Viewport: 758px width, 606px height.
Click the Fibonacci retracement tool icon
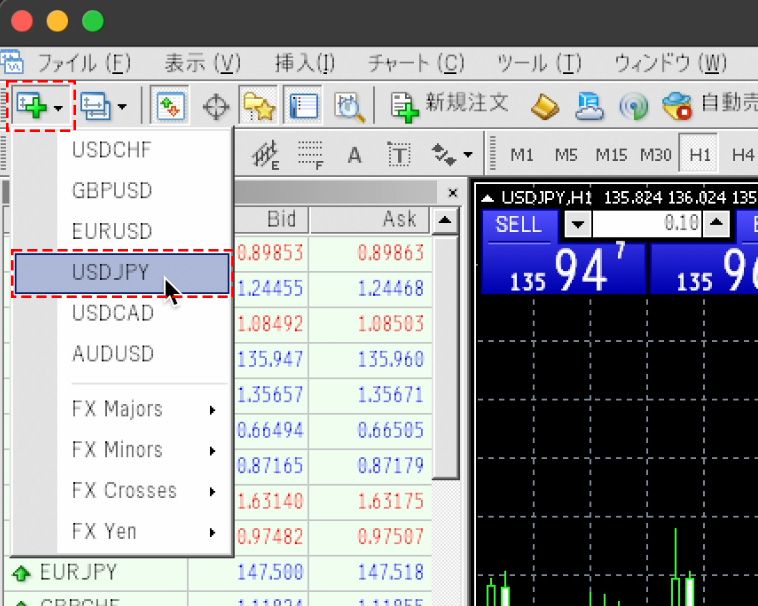click(x=311, y=155)
